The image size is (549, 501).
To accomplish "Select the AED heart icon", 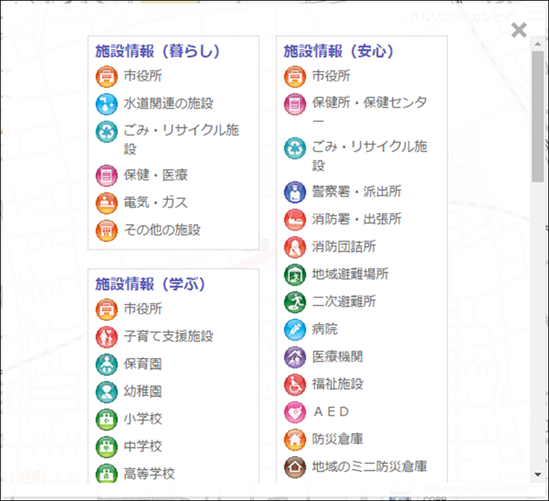I will pyautogui.click(x=295, y=412).
